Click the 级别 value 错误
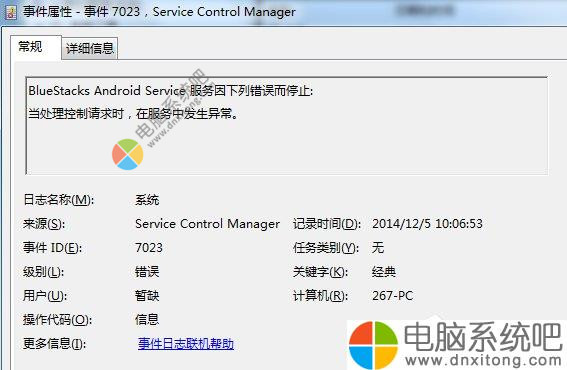 click(x=147, y=272)
